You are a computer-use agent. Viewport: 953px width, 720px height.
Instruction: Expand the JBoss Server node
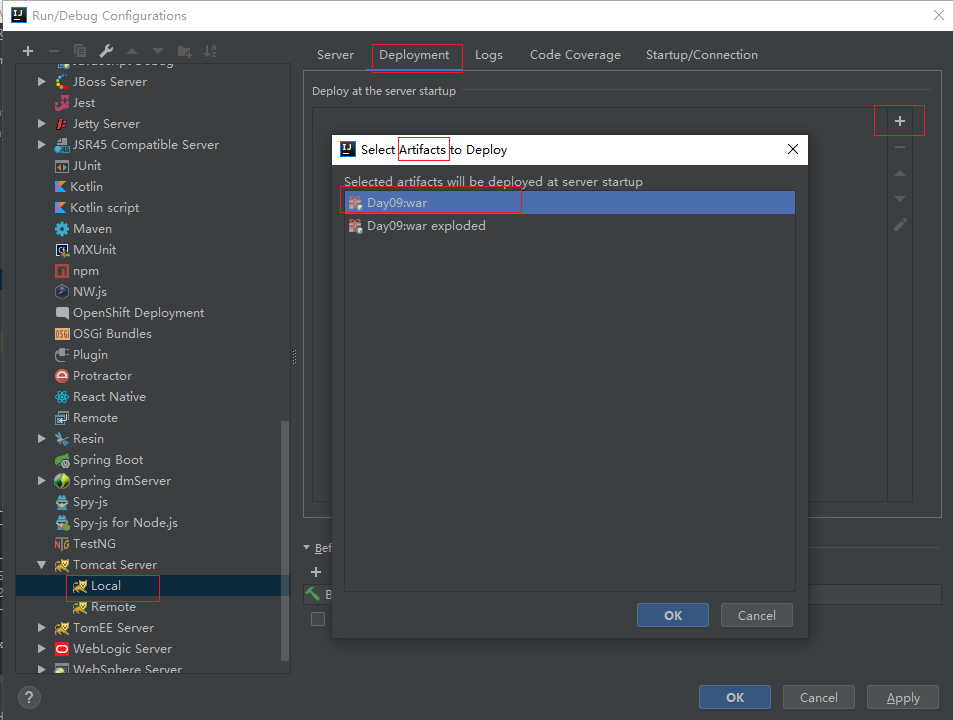tap(42, 82)
